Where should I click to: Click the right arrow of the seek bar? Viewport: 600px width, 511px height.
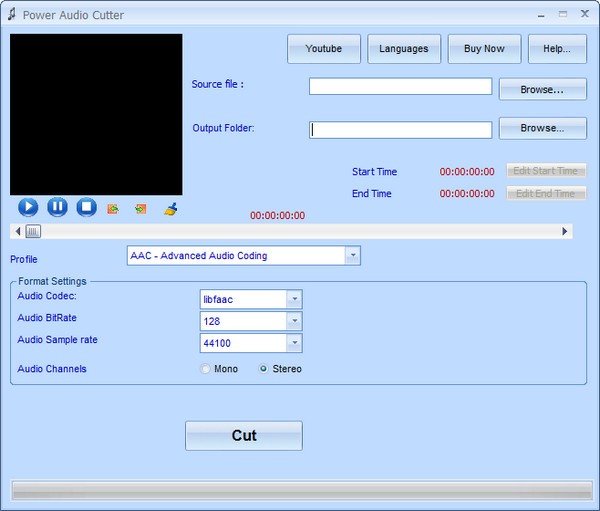pos(565,231)
